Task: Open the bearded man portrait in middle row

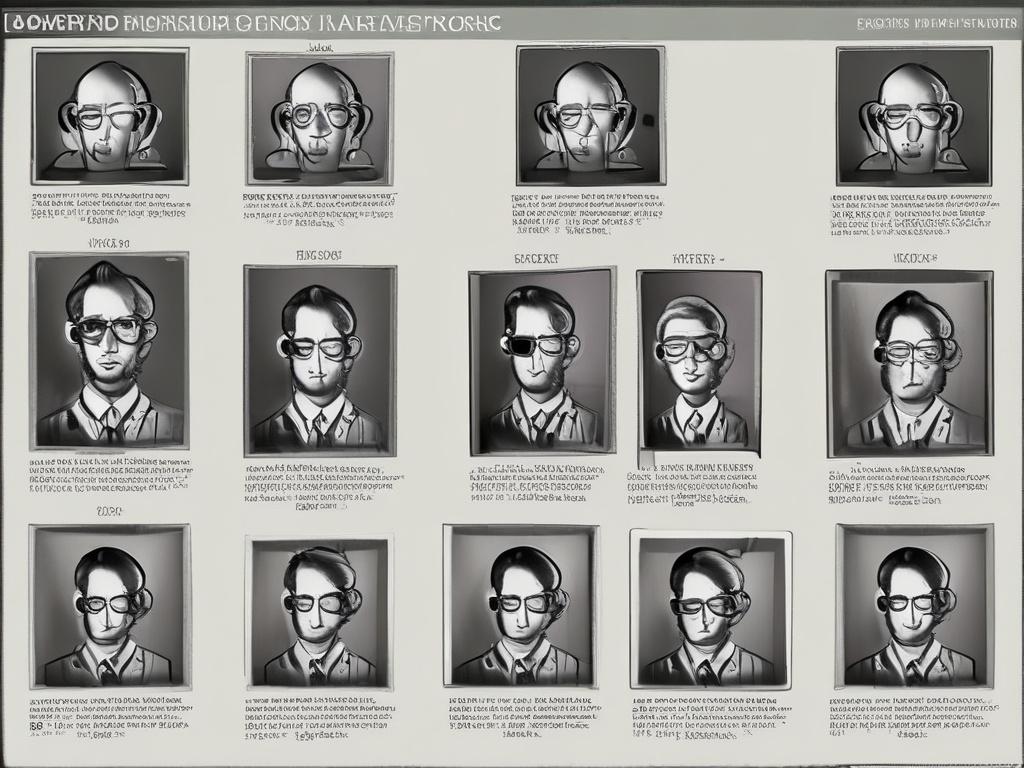Action: coord(109,350)
